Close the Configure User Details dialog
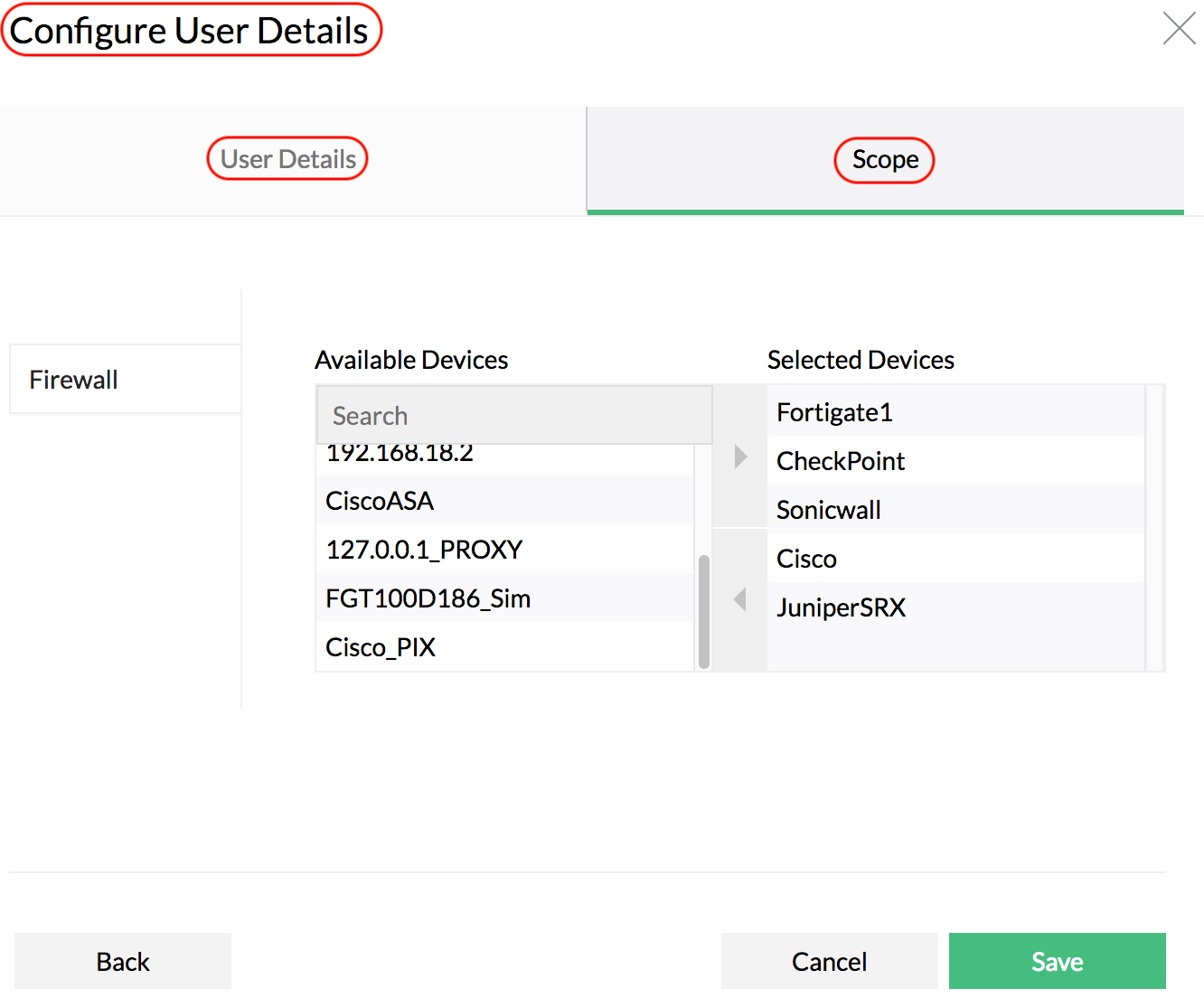Image resolution: width=1204 pixels, height=998 pixels. click(1179, 28)
